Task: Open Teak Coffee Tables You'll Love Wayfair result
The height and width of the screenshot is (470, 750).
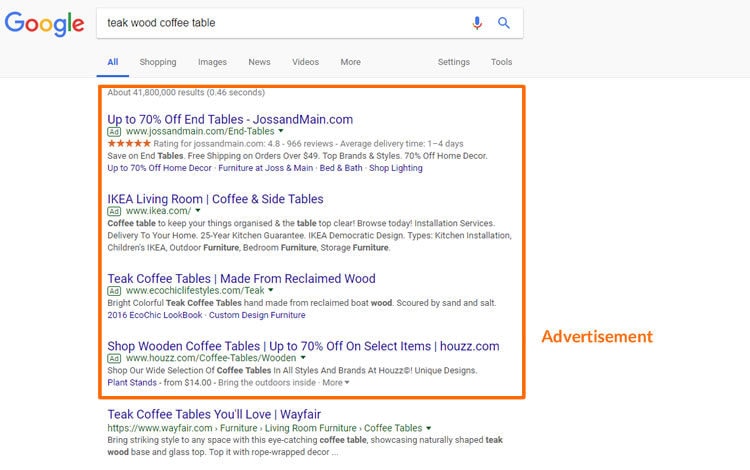Action: coord(214,414)
